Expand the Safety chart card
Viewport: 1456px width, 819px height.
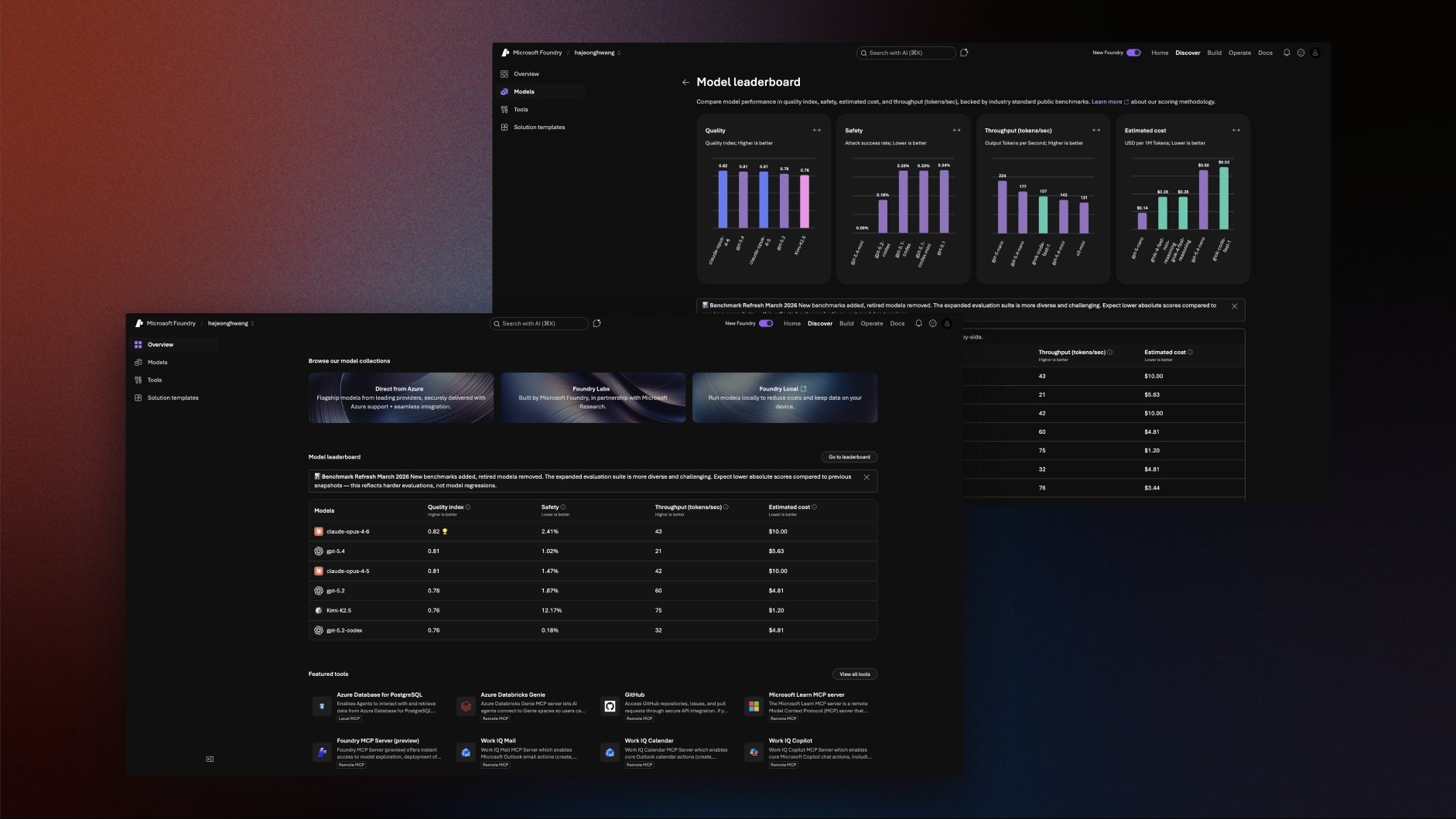click(957, 130)
